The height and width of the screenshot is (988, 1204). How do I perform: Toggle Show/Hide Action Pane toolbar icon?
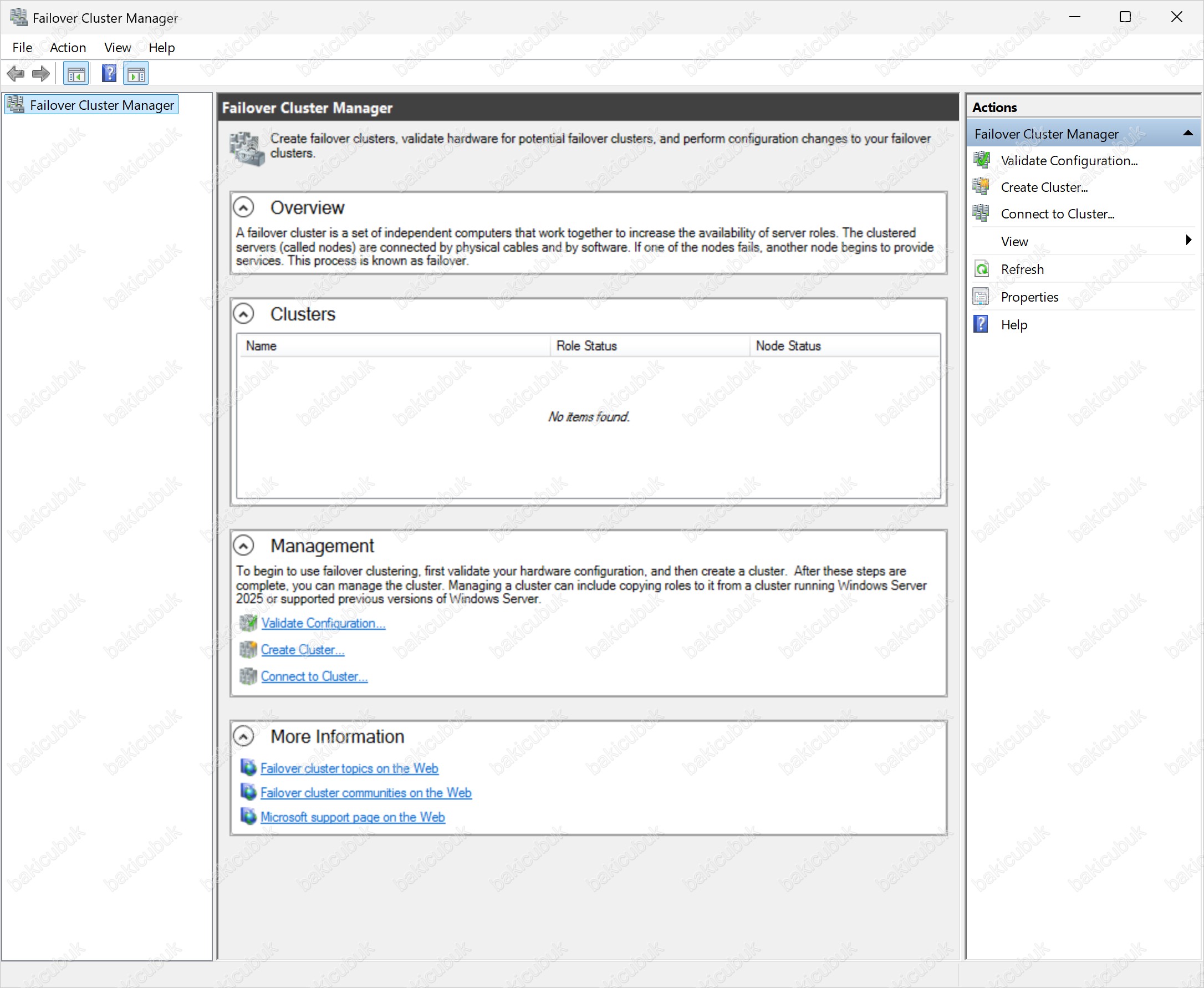136,74
